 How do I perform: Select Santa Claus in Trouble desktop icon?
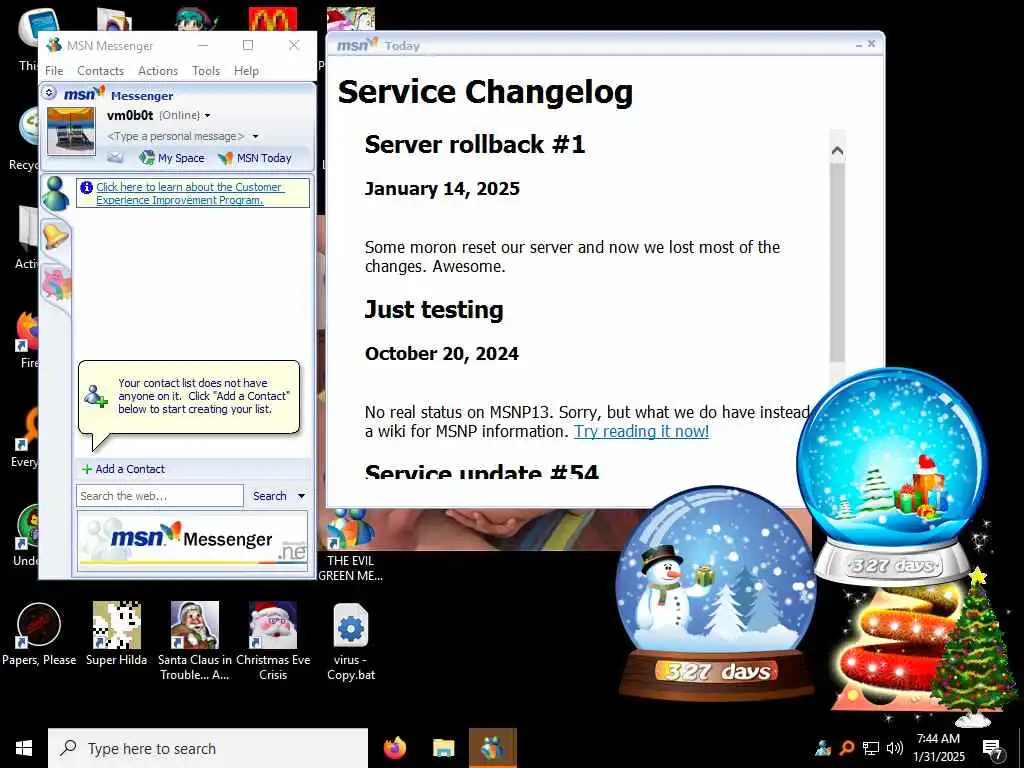[195, 641]
